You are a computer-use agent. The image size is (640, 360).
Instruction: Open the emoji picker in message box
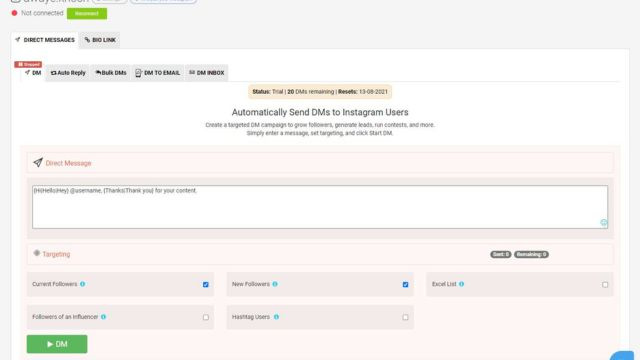[604, 222]
